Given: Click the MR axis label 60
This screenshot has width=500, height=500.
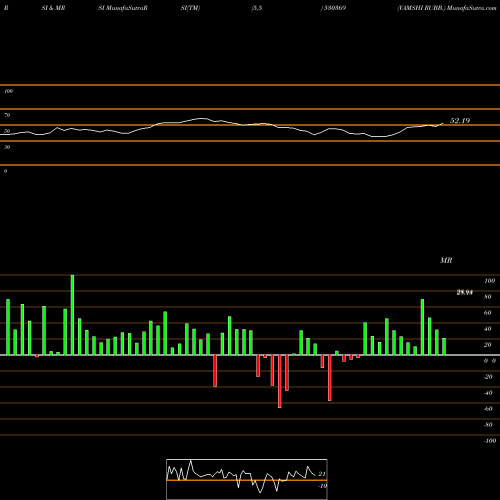Looking at the screenshot, I should pyautogui.click(x=488, y=313).
